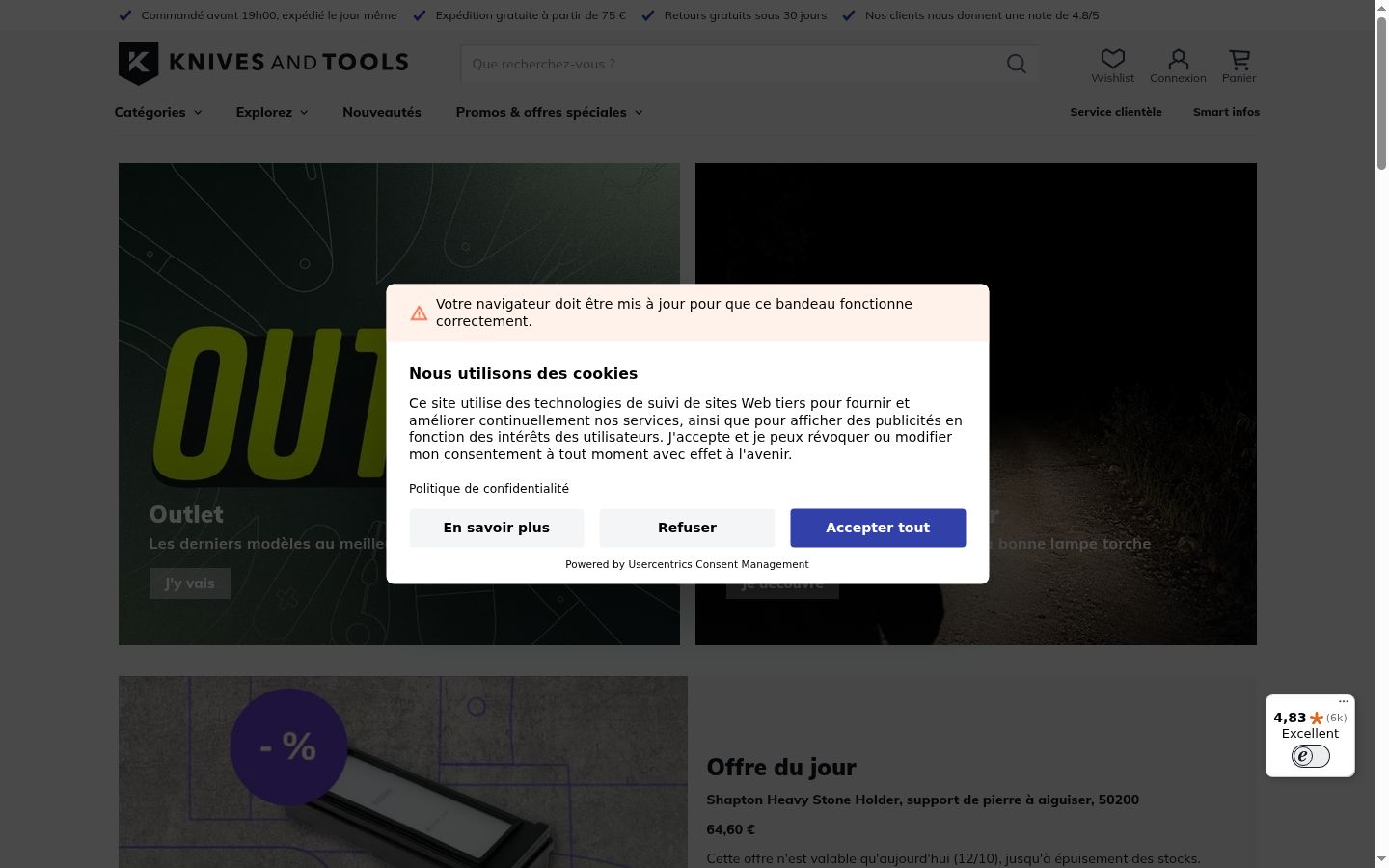Open the Wishlist heart icon
The height and width of the screenshot is (868, 1389).
1113,59
